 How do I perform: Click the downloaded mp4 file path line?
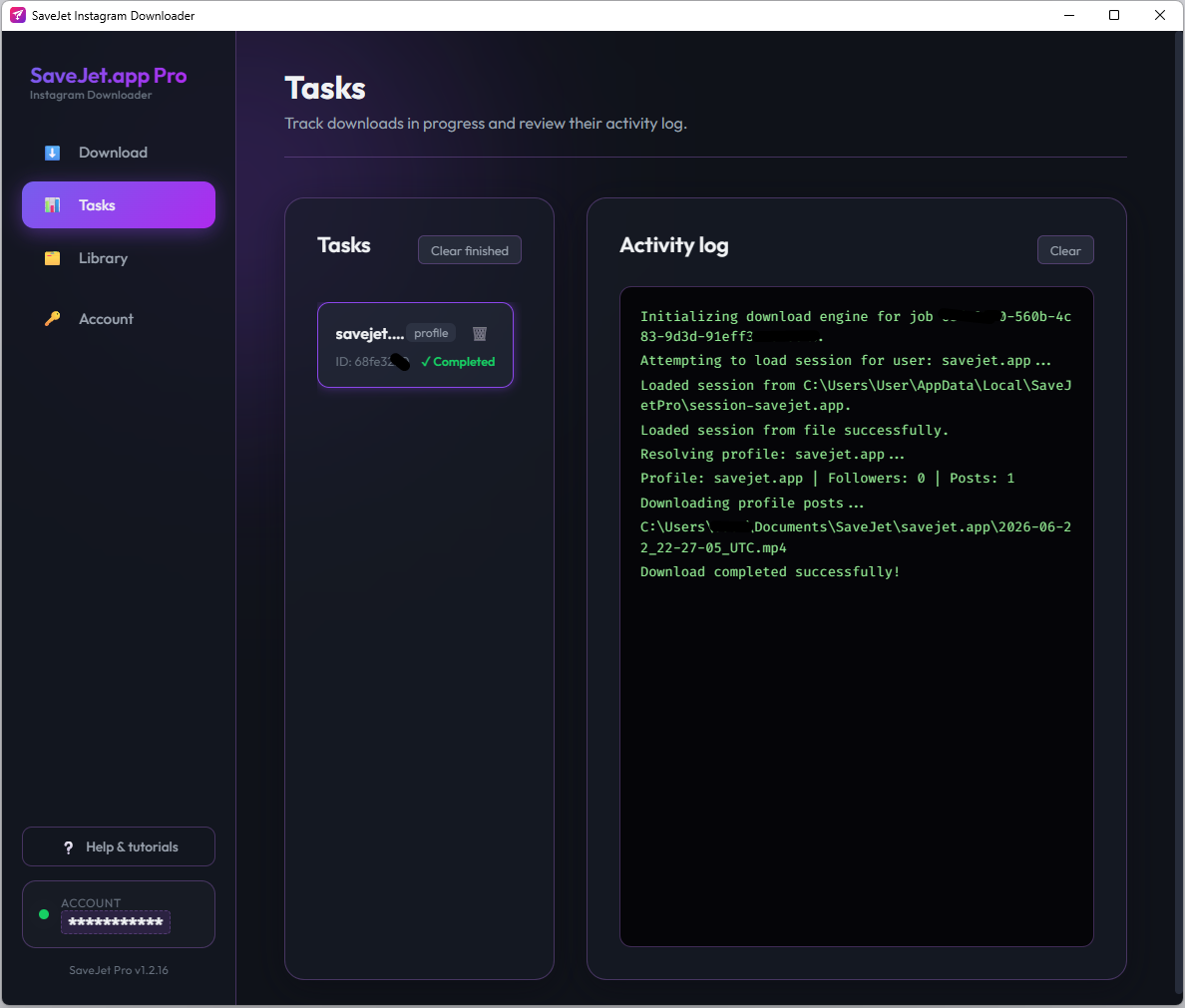tap(856, 537)
